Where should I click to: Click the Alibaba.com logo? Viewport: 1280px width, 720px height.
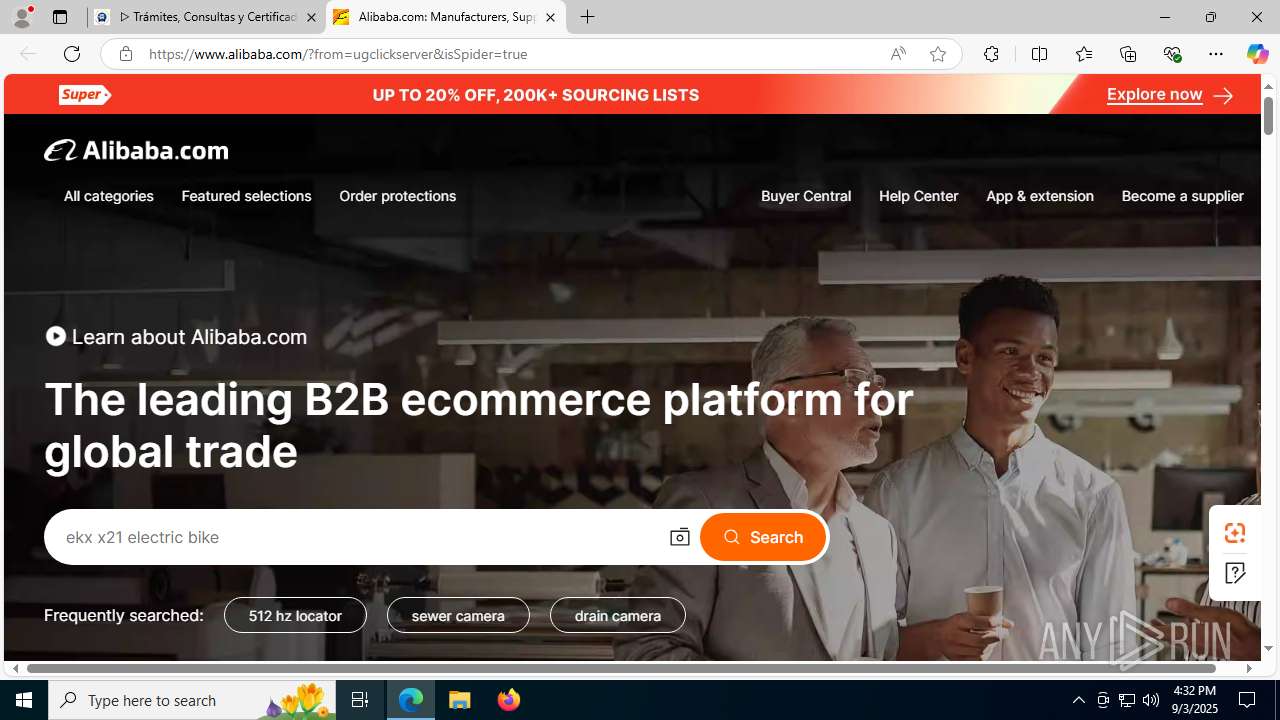click(x=136, y=150)
